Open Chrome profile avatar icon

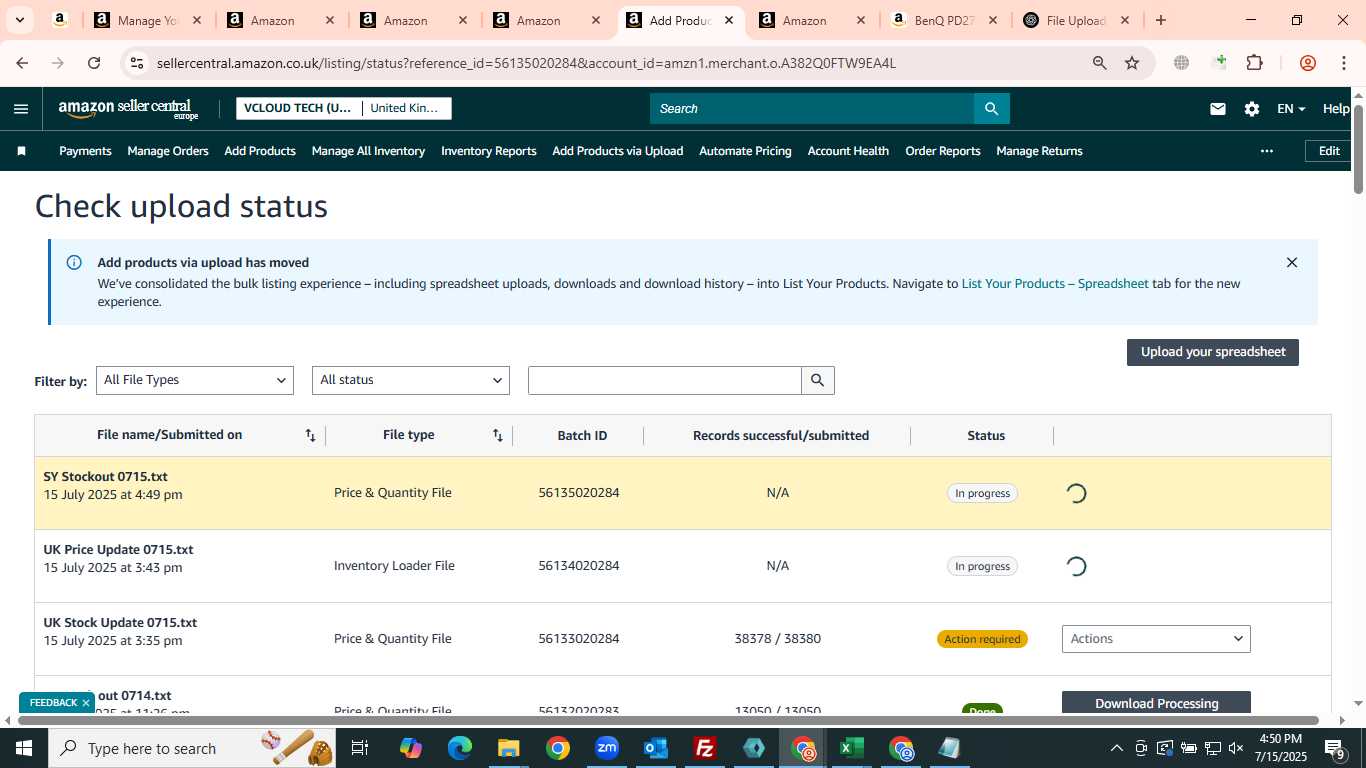(x=1307, y=63)
